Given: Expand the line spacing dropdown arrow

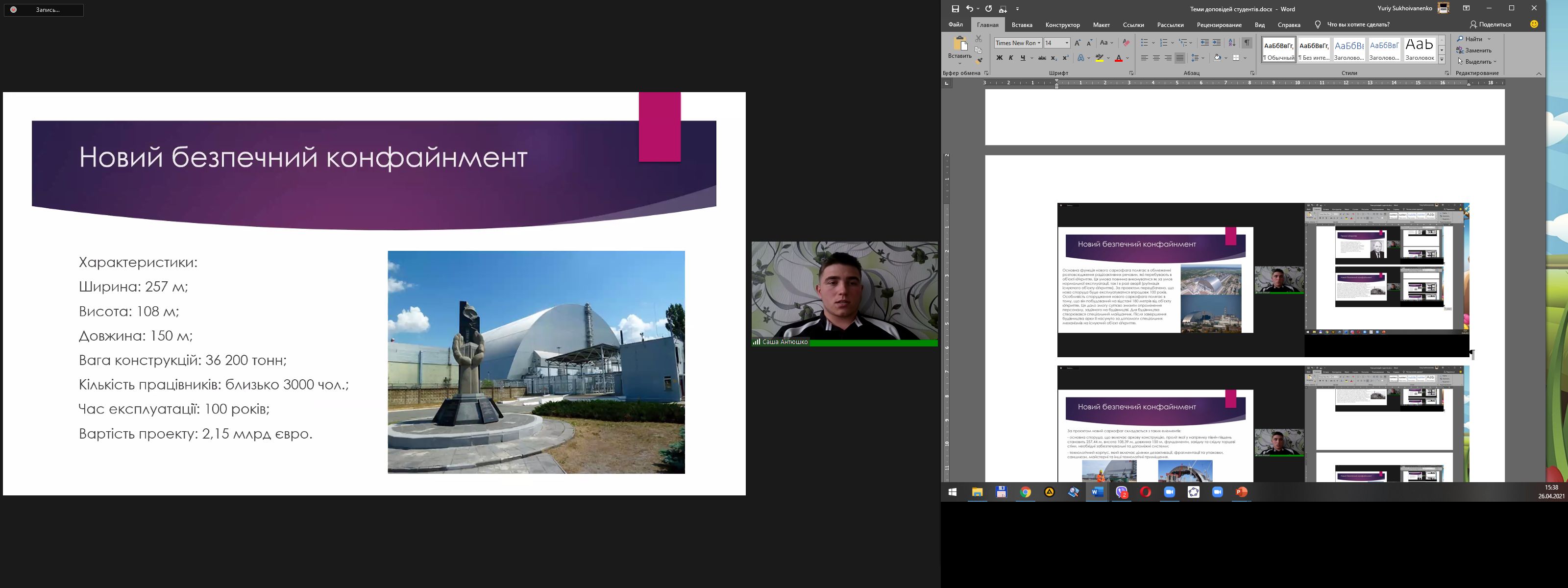Looking at the screenshot, I should pos(1203,58).
